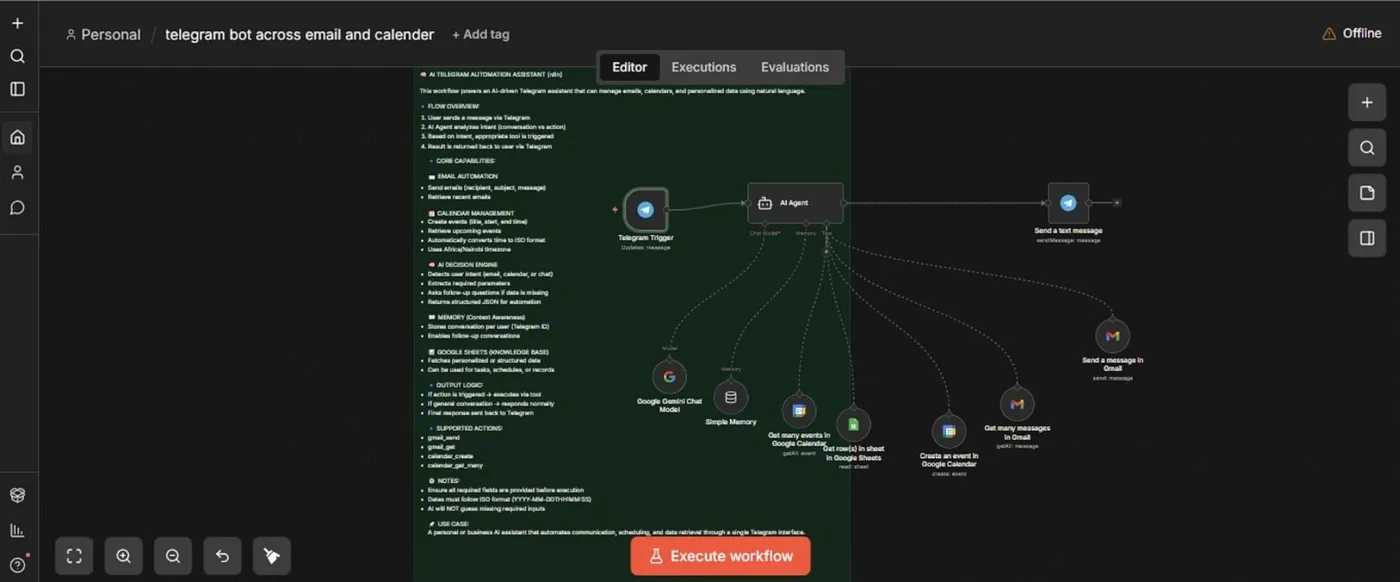Select the AI Agent node
Image resolution: width=1400 pixels, height=582 pixels.
(795, 203)
